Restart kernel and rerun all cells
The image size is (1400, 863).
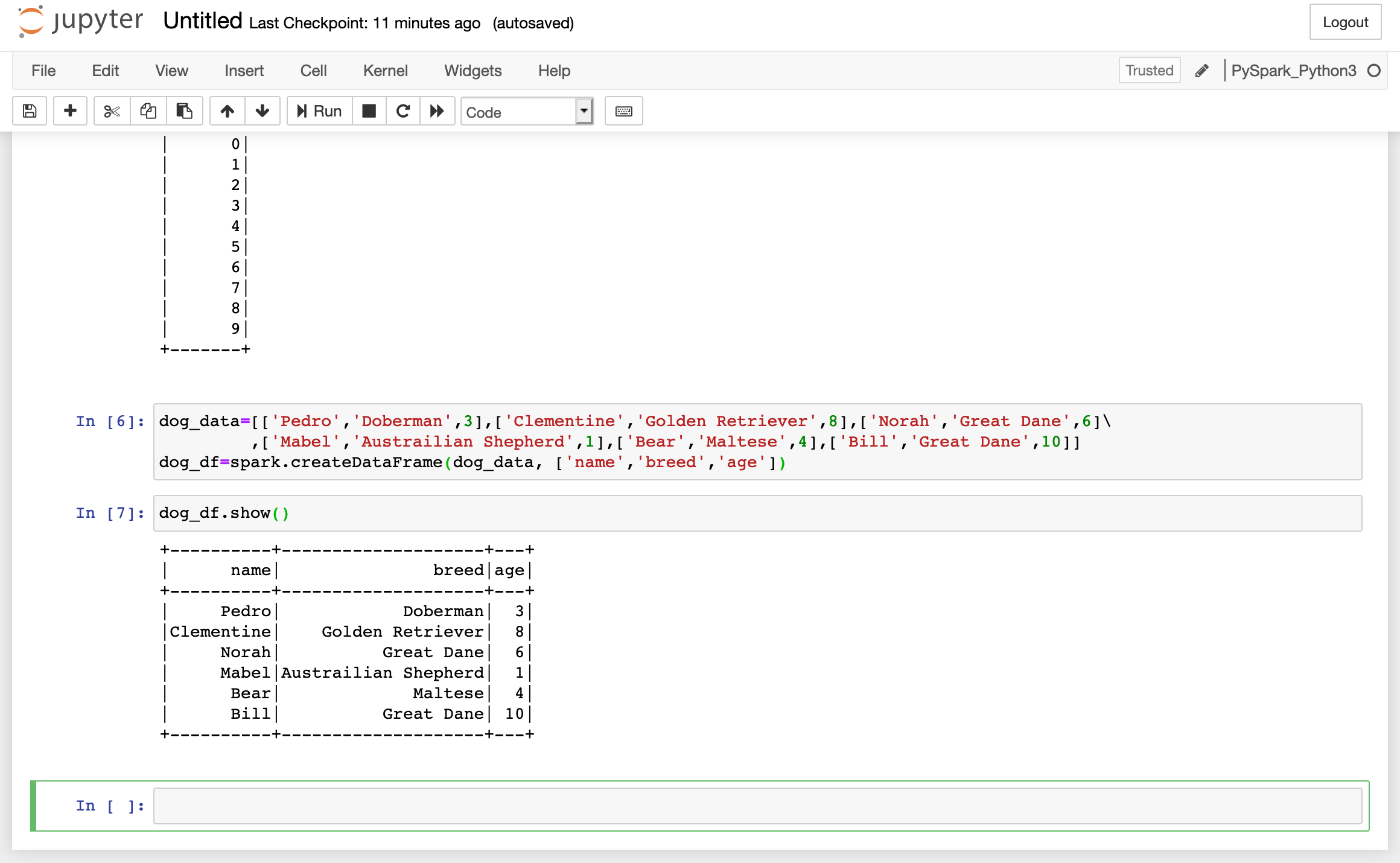tap(437, 111)
